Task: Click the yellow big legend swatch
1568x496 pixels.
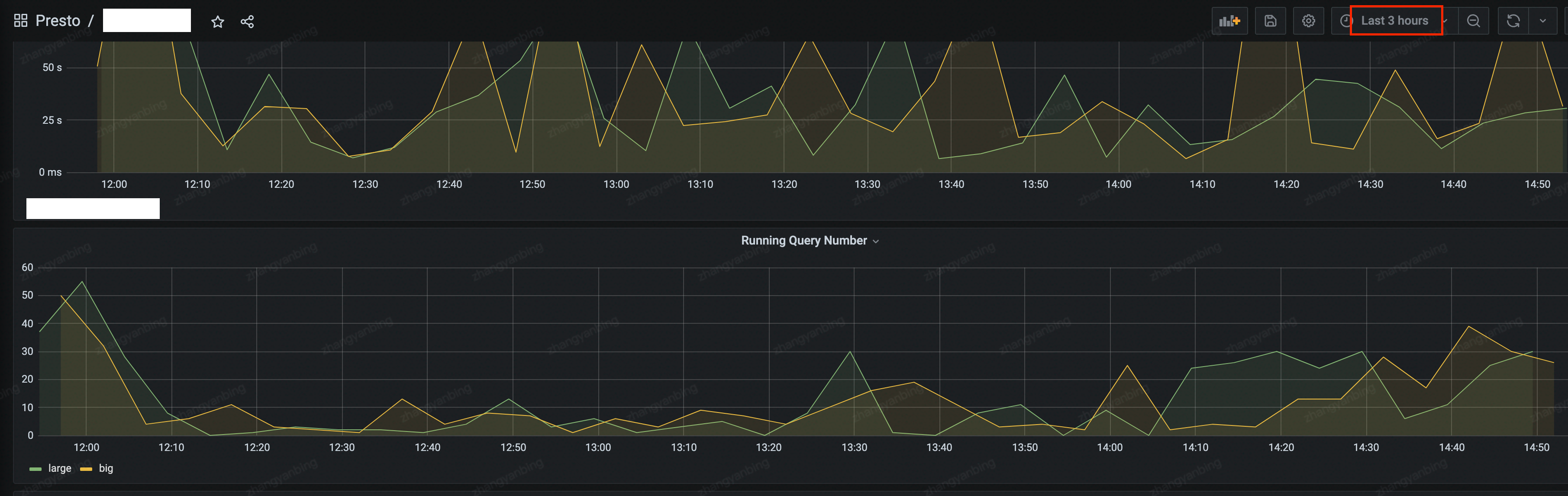Action: pos(86,469)
